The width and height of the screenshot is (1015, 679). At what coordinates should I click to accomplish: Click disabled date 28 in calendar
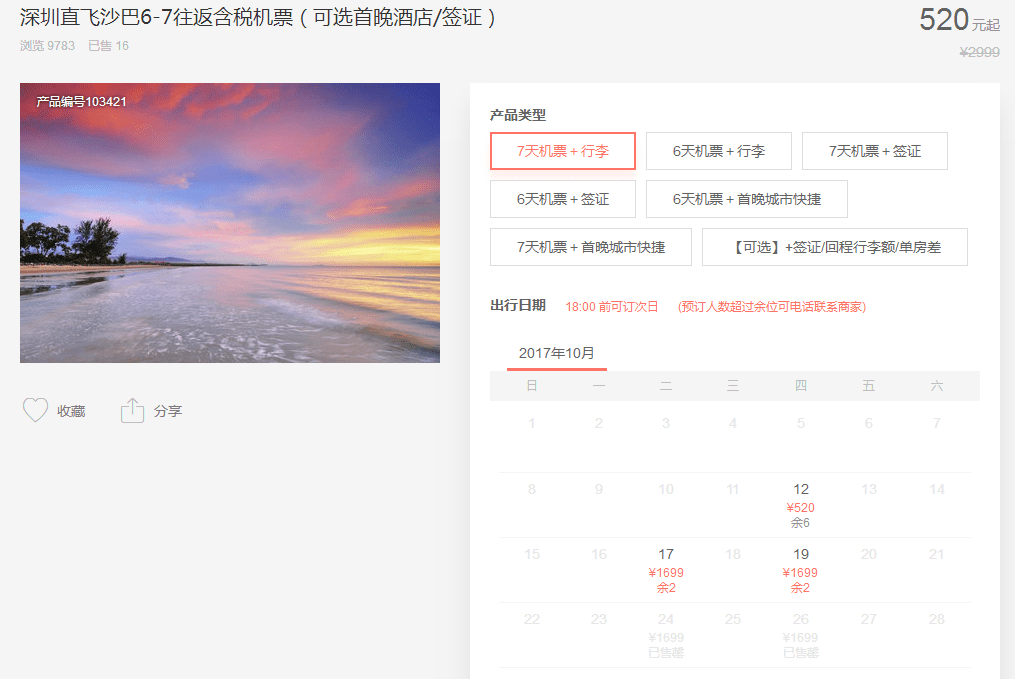tap(937, 619)
